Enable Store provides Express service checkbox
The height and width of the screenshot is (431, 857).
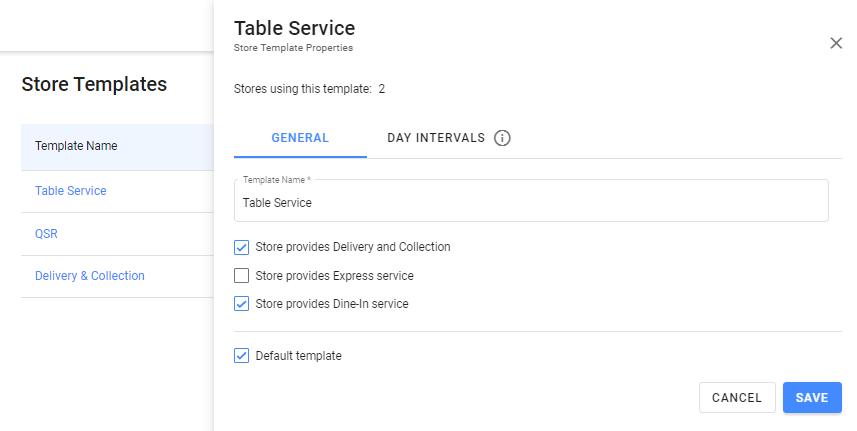(241, 276)
